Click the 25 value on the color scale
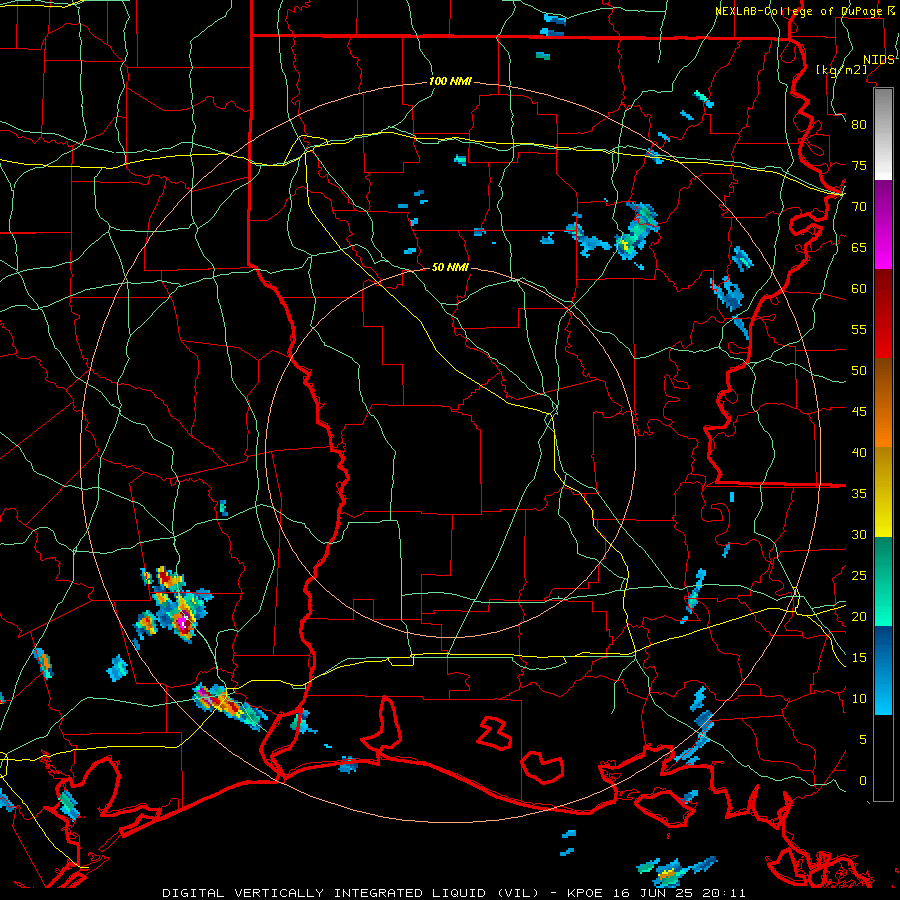900x900 pixels. tap(859, 576)
